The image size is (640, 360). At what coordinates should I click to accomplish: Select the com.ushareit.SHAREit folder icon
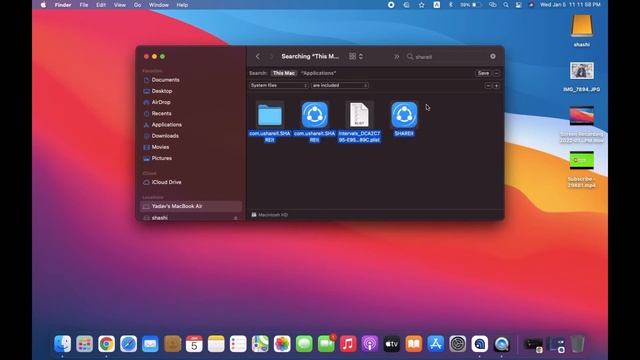[x=270, y=115]
